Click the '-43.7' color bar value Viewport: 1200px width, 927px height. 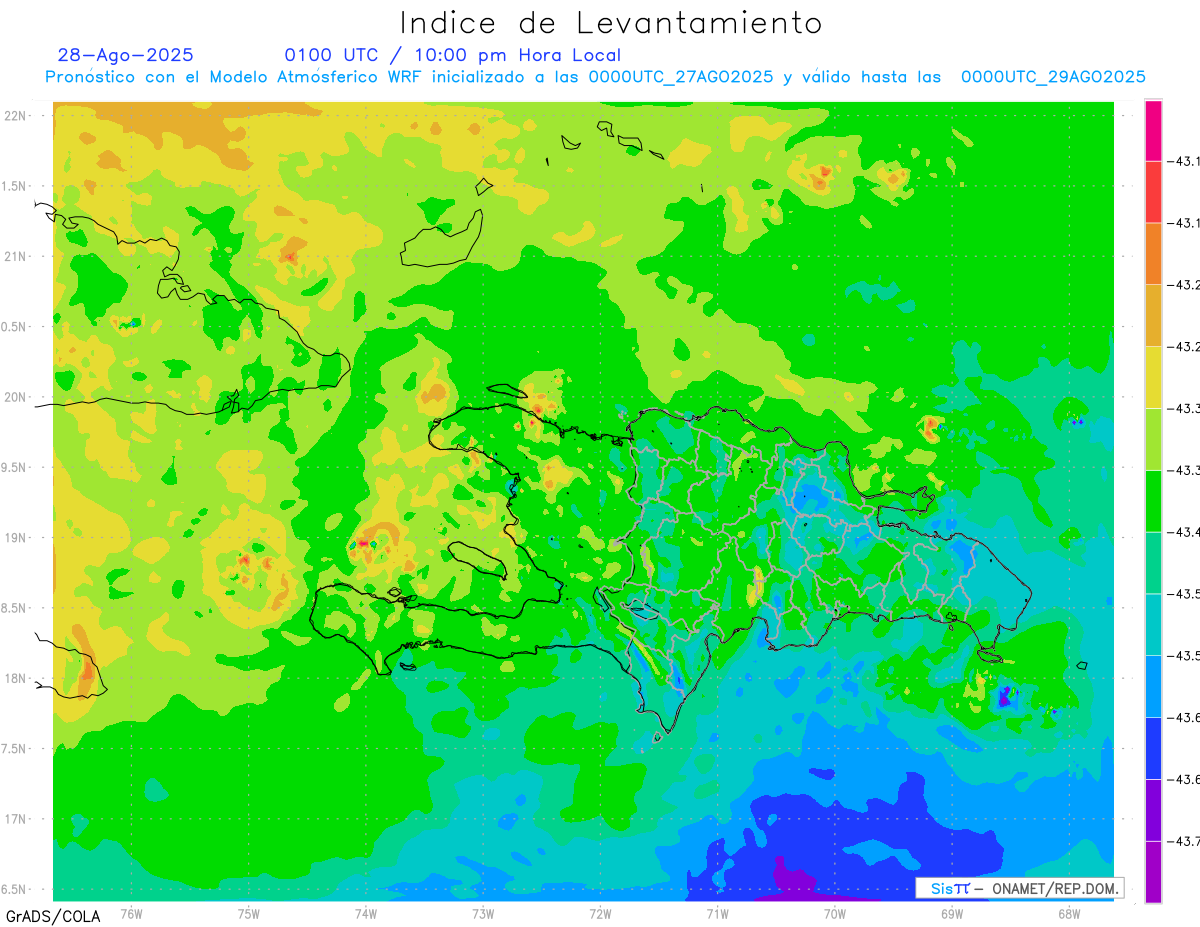click(1185, 841)
